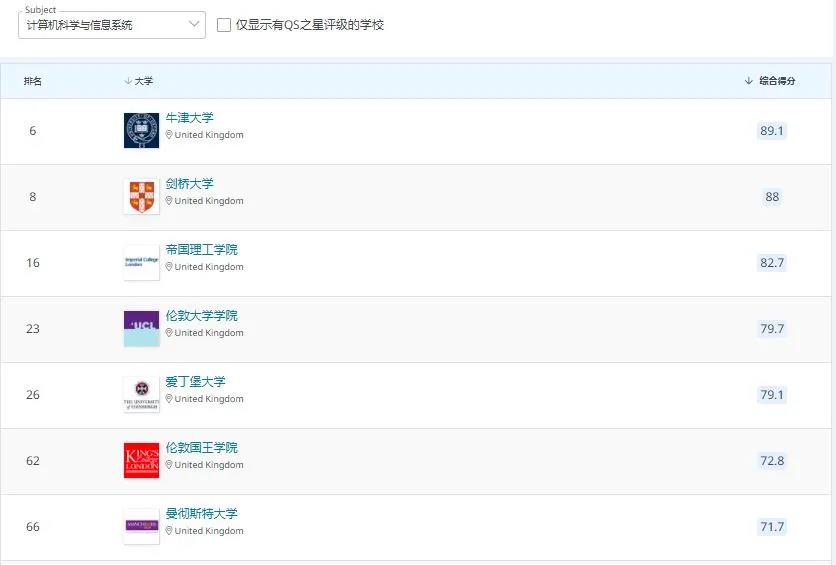Image resolution: width=836 pixels, height=565 pixels.
Task: Click the sort arrow beside 综合得分 header
Action: 749,81
